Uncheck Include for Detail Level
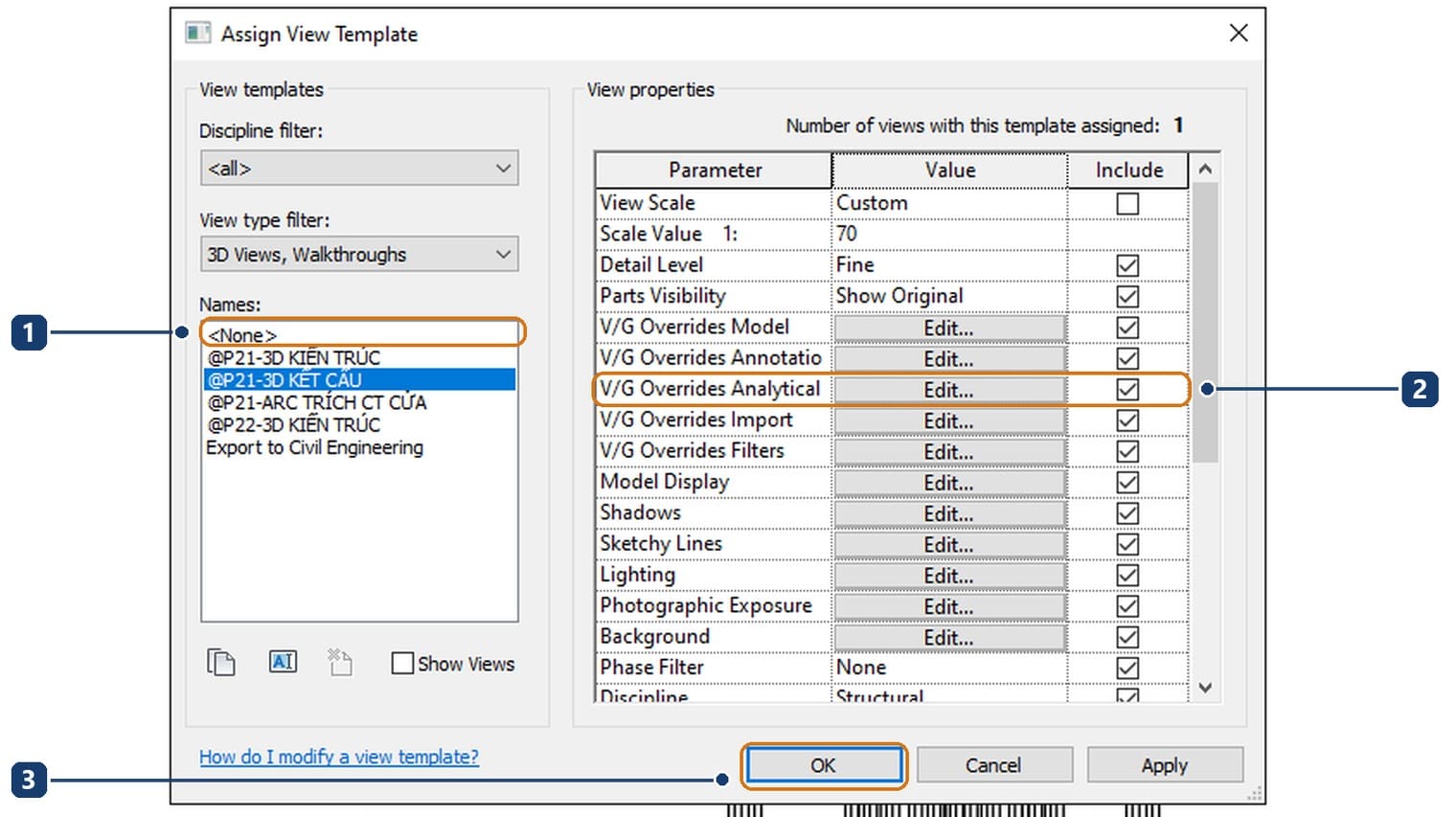The height and width of the screenshot is (817, 1456). [1127, 265]
